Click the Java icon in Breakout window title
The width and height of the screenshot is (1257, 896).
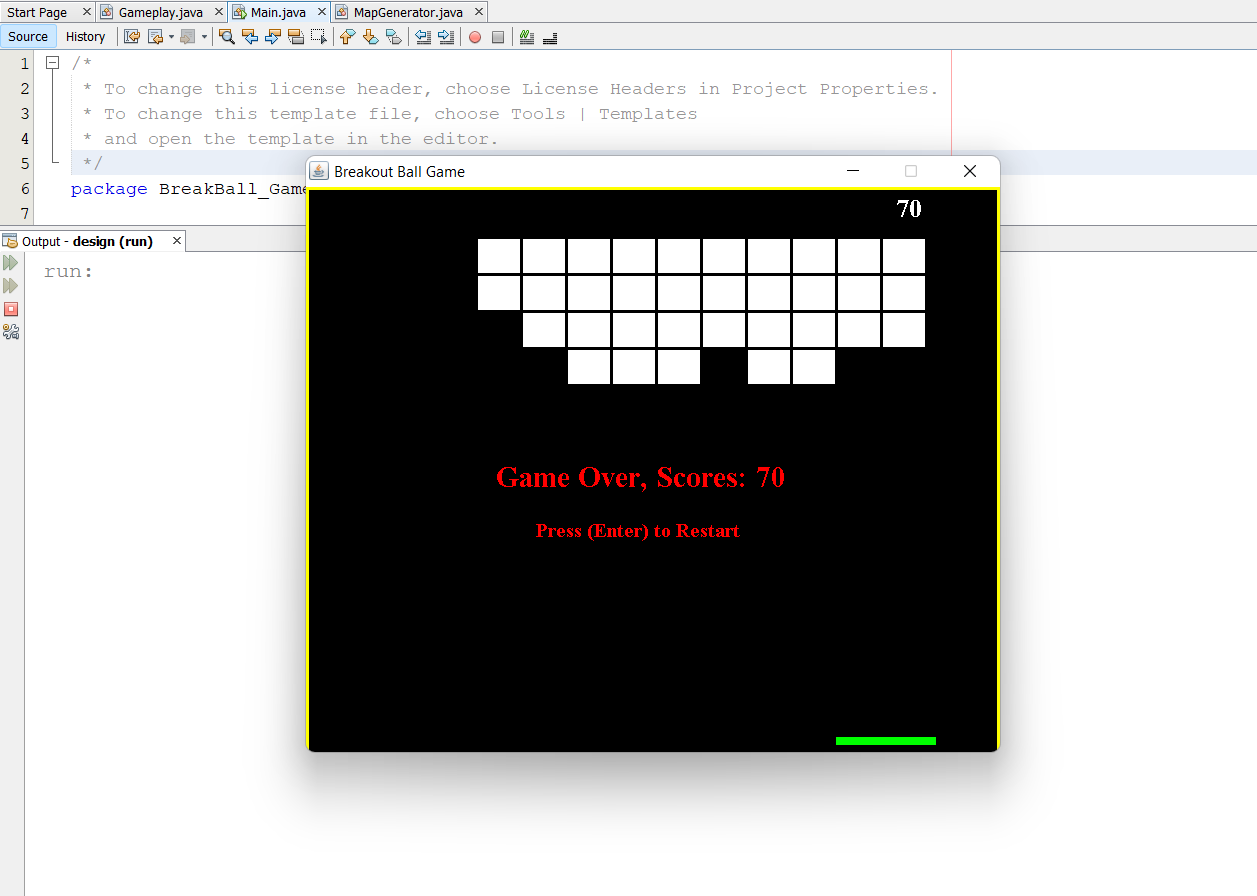pos(319,171)
